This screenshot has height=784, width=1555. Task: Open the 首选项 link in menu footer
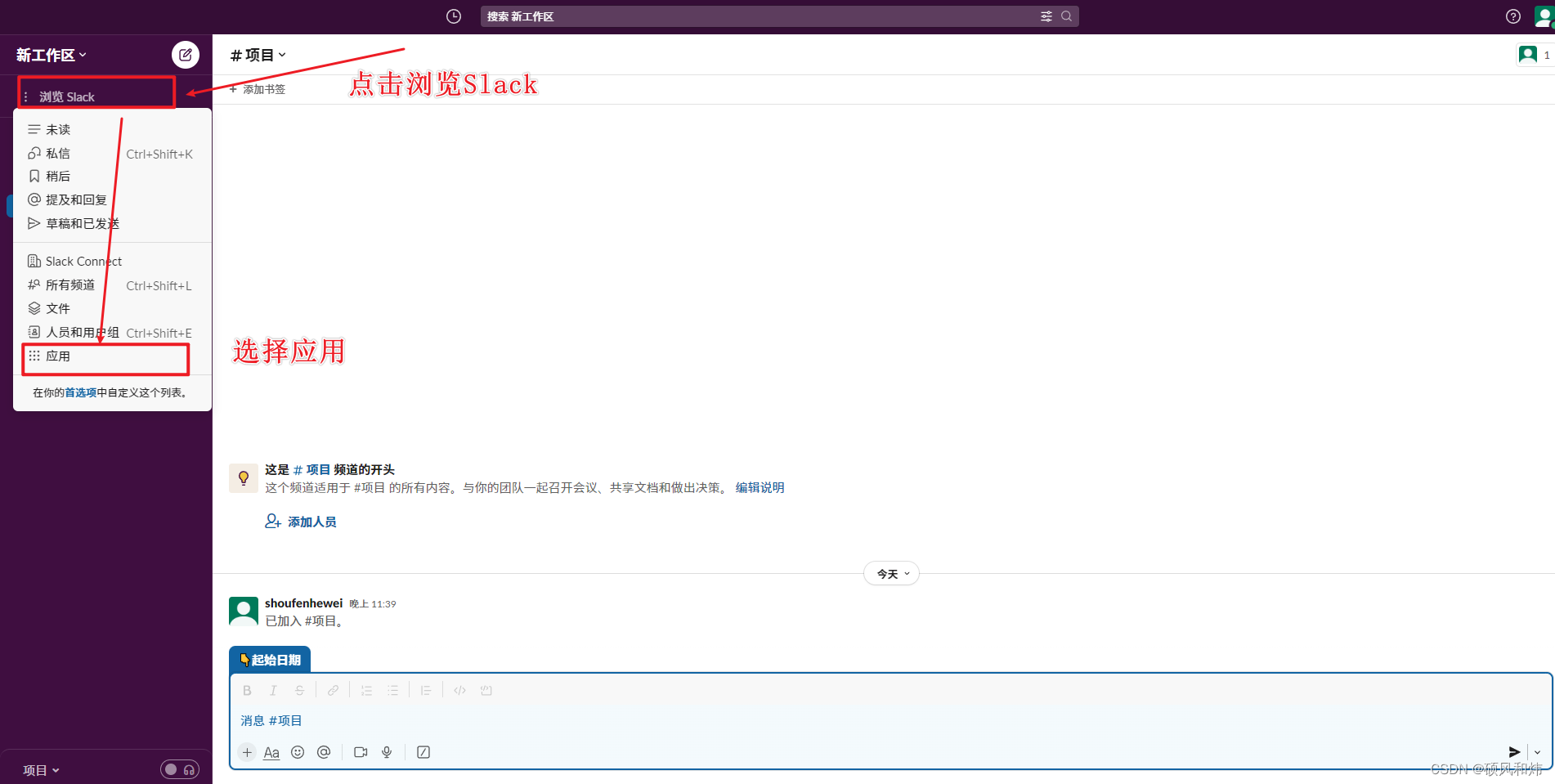(x=80, y=392)
